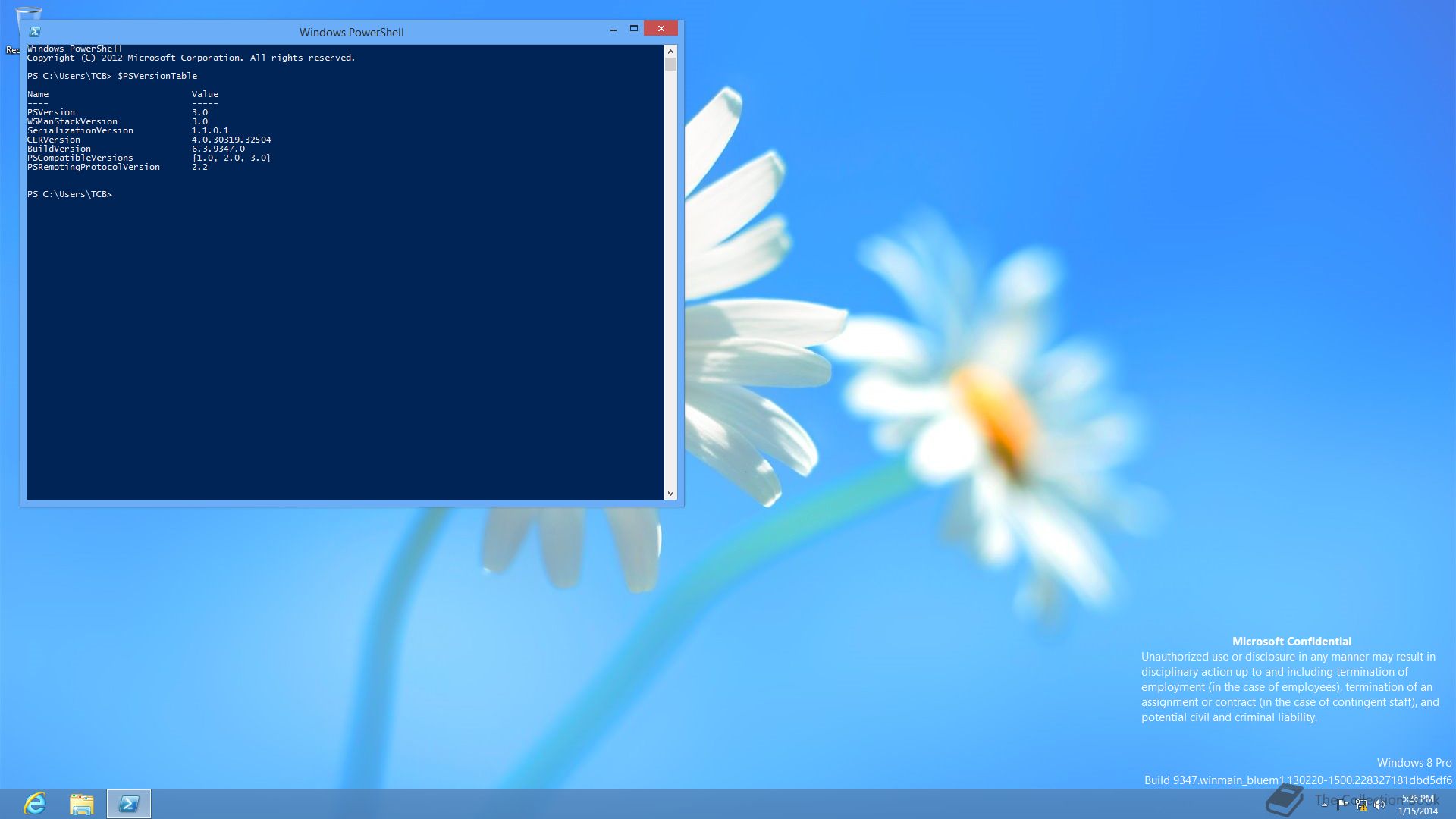Open the network status tray icon
Image resolution: width=1456 pixels, height=819 pixels.
[x=1361, y=805]
